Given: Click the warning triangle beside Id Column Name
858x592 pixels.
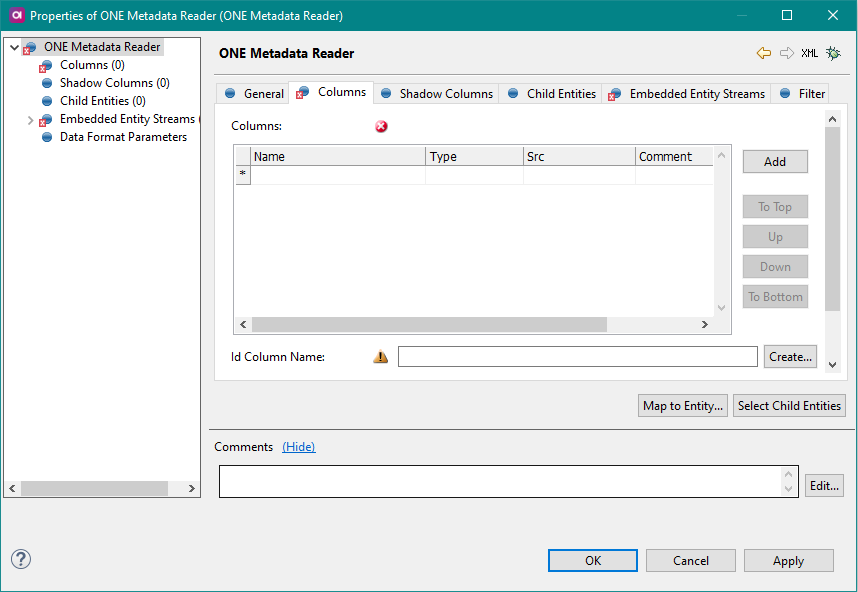Looking at the screenshot, I should (x=380, y=356).
